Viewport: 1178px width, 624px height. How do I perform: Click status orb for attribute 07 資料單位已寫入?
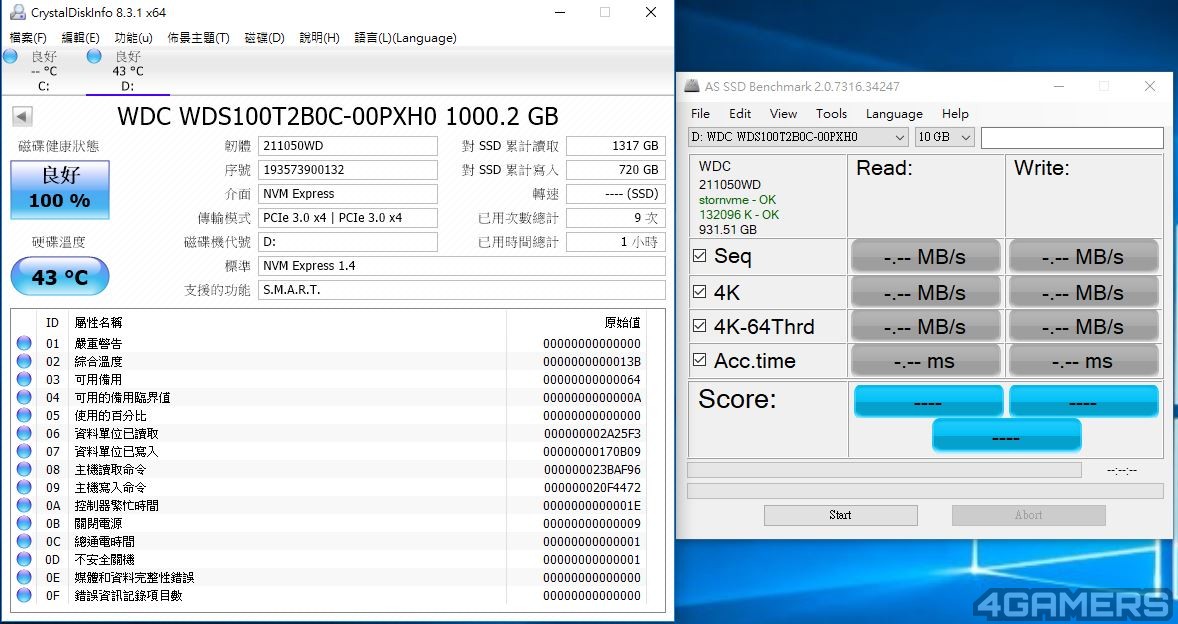pos(24,451)
